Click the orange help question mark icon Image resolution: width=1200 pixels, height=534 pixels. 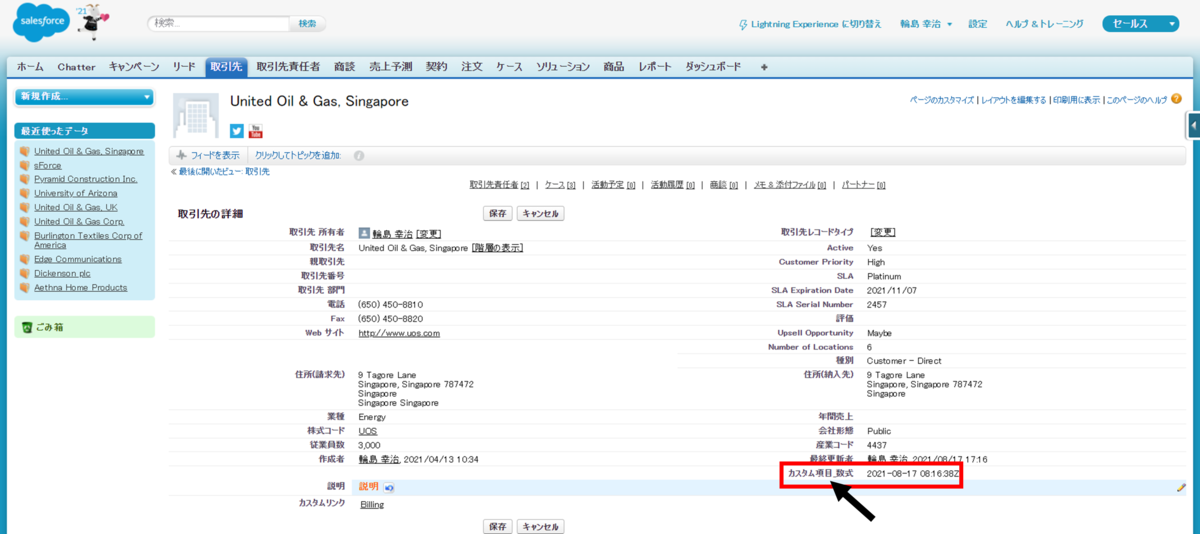pos(1177,99)
